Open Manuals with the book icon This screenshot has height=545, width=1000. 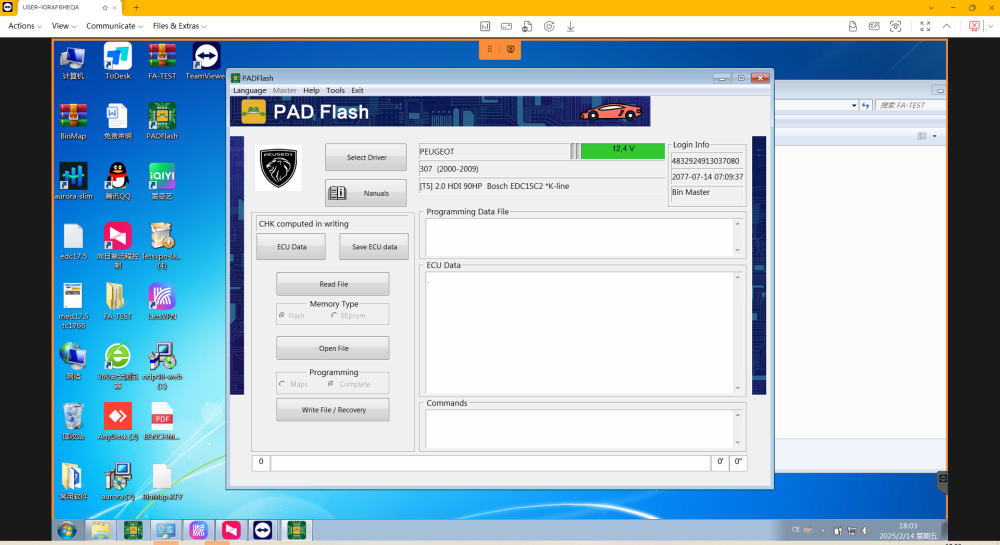tap(365, 193)
